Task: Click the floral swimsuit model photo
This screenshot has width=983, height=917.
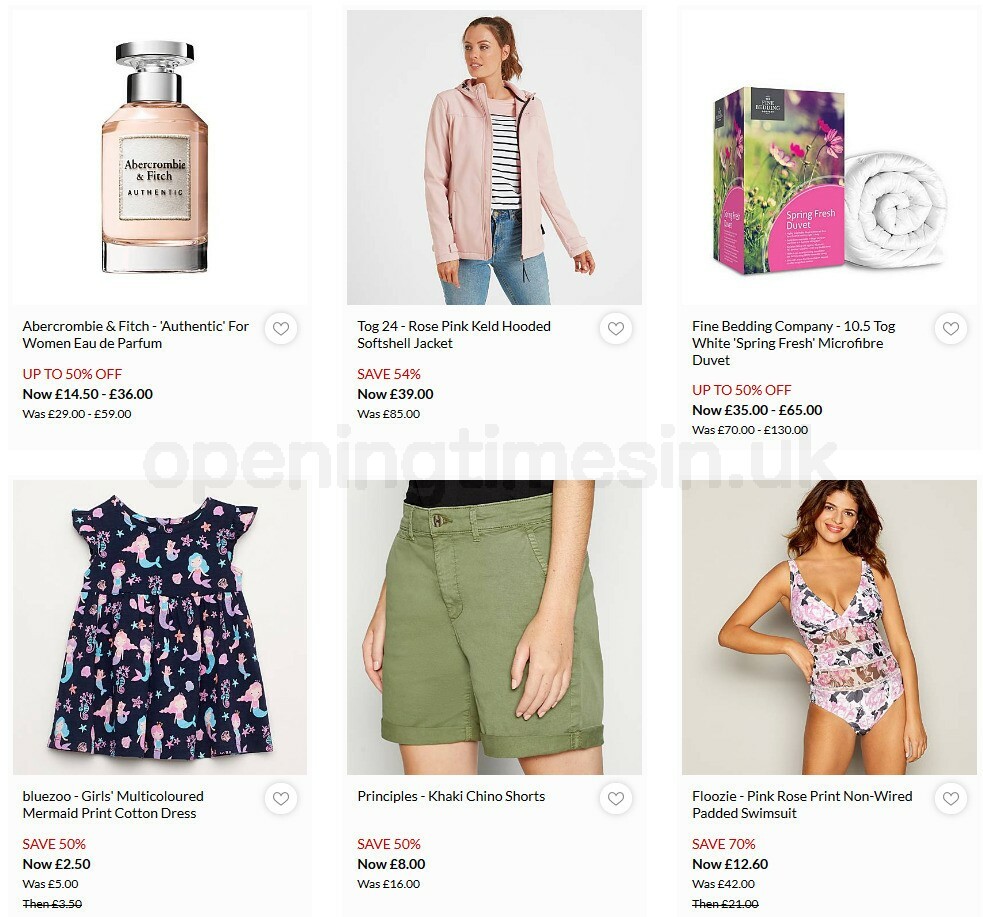Action: click(x=829, y=627)
